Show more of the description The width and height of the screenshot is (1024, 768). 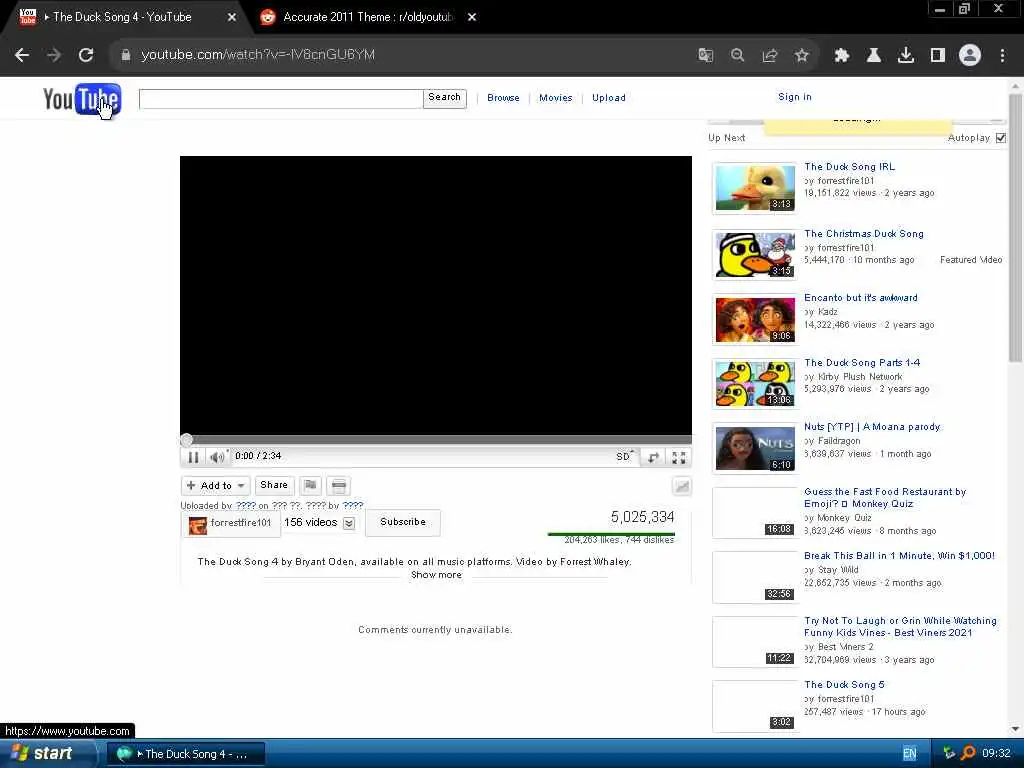pos(436,575)
